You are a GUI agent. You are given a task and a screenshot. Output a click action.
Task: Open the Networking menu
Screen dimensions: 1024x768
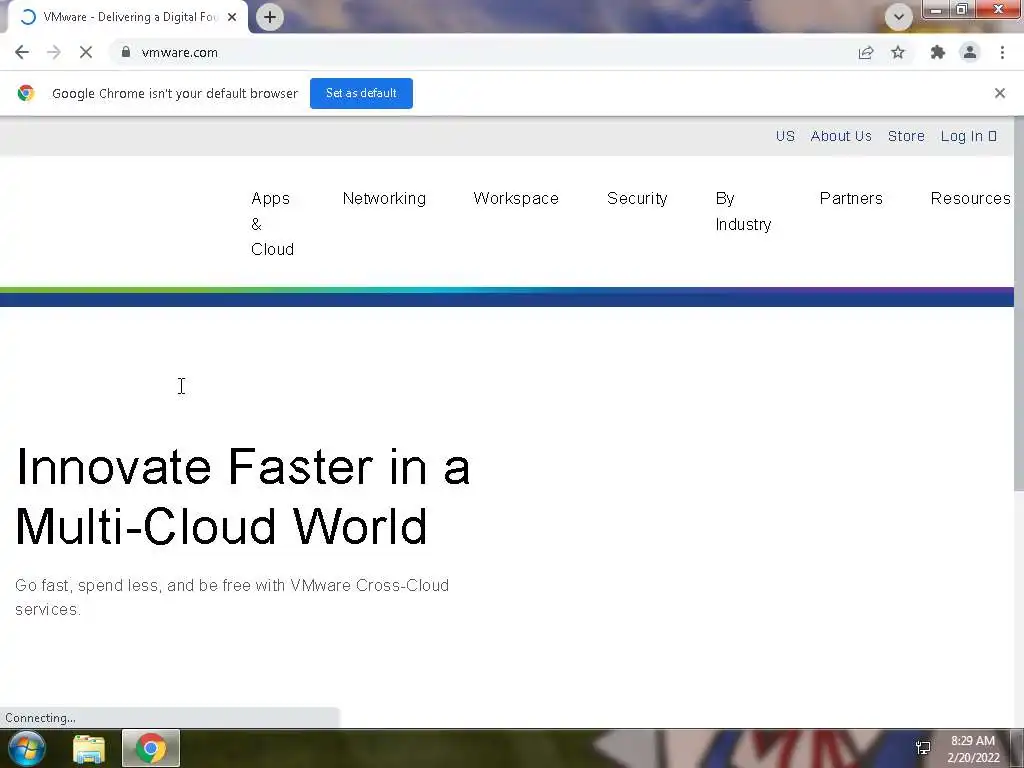[384, 198]
